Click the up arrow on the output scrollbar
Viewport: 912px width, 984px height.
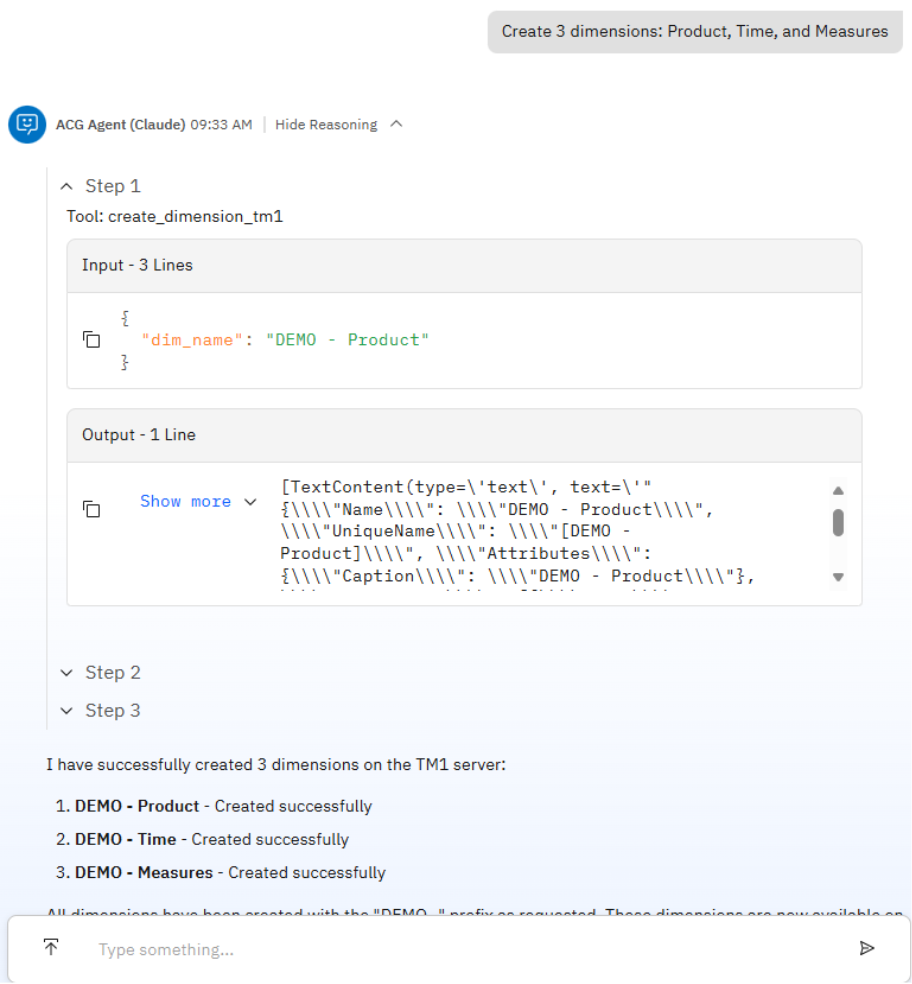839,489
